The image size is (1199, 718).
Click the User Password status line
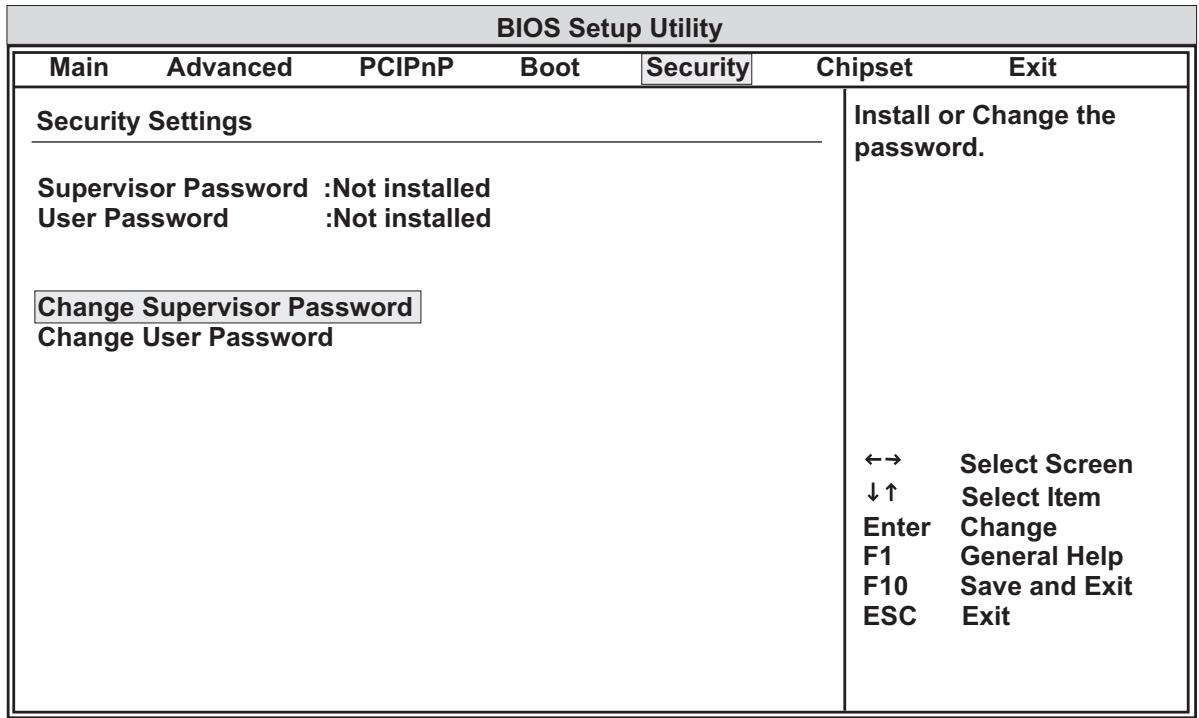point(264,219)
